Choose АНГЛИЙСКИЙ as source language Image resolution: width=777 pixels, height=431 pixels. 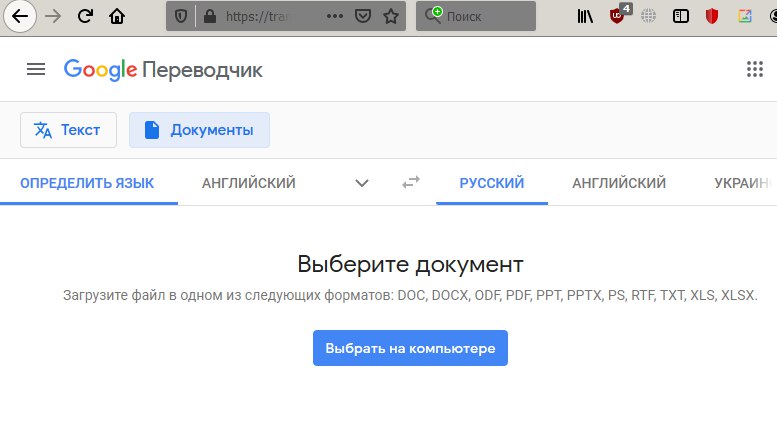point(249,183)
